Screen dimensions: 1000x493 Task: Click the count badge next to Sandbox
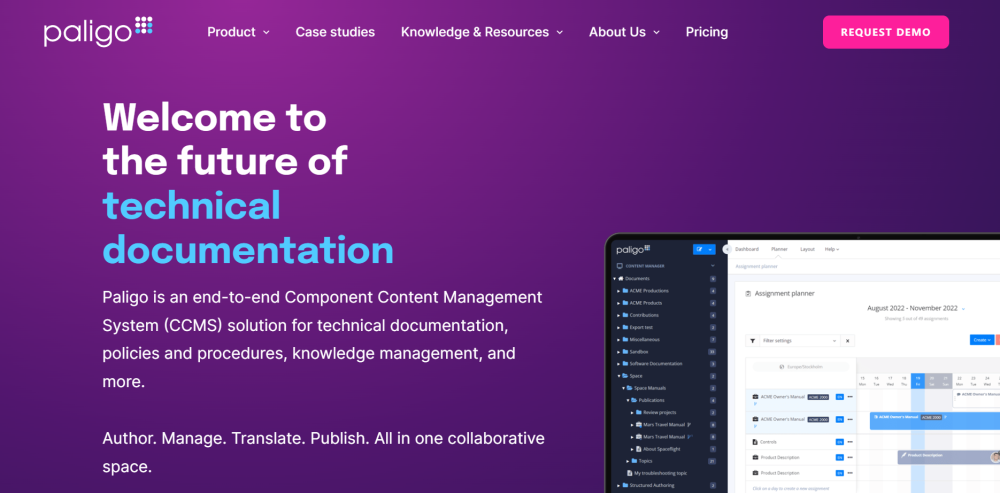pos(712,351)
